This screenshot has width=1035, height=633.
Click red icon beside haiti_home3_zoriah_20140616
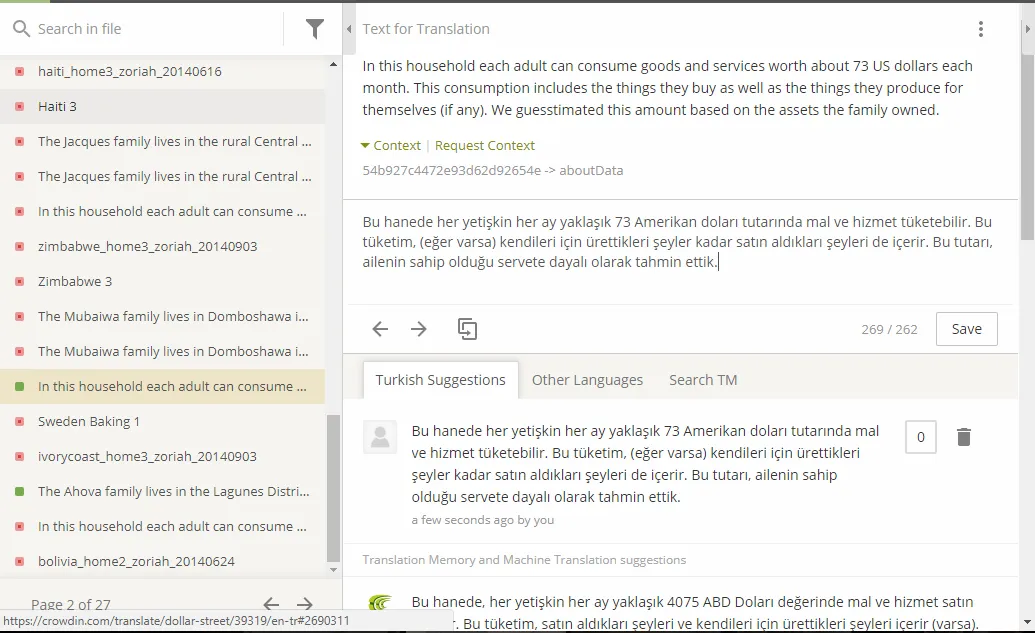[20, 71]
